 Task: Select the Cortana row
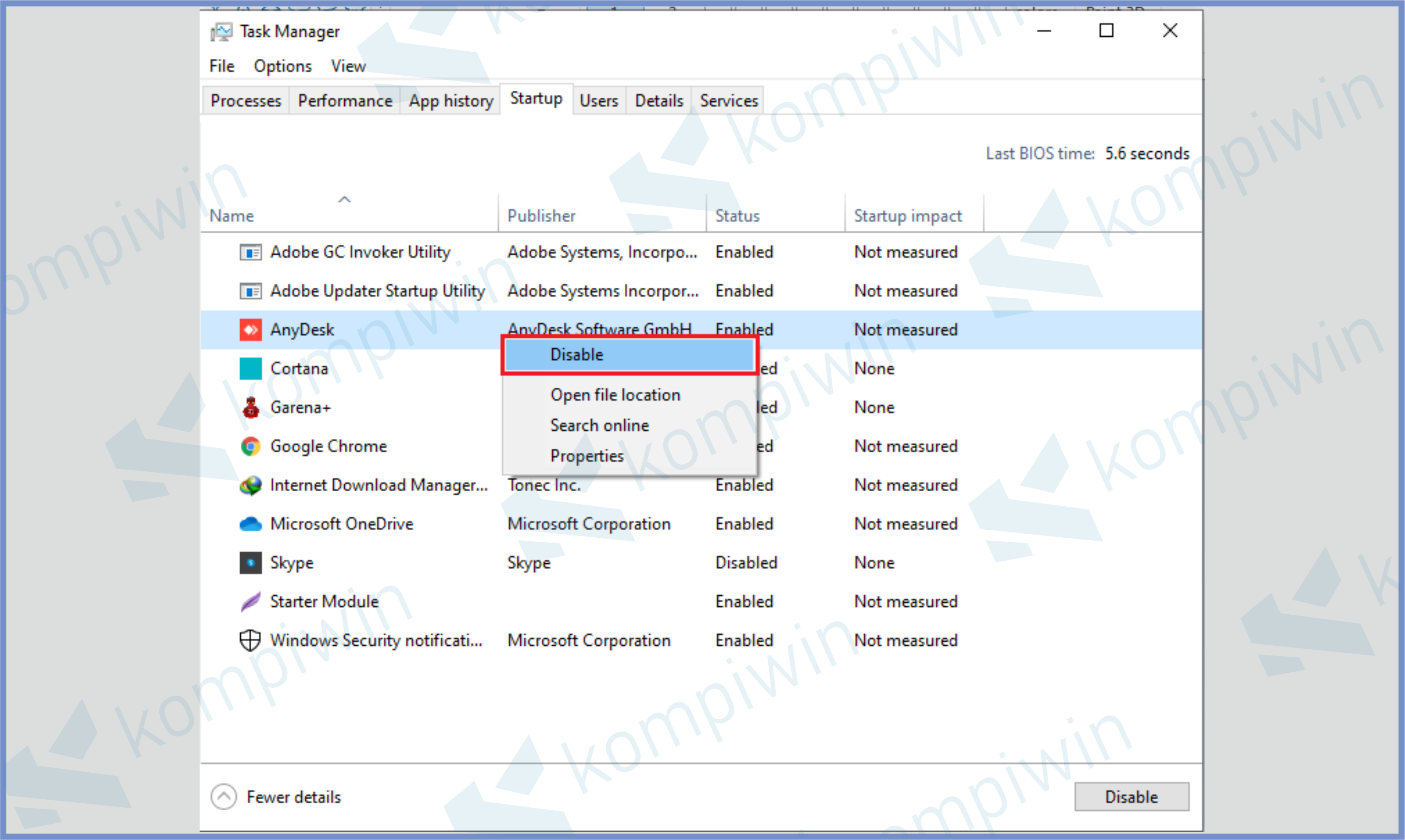pos(702,369)
